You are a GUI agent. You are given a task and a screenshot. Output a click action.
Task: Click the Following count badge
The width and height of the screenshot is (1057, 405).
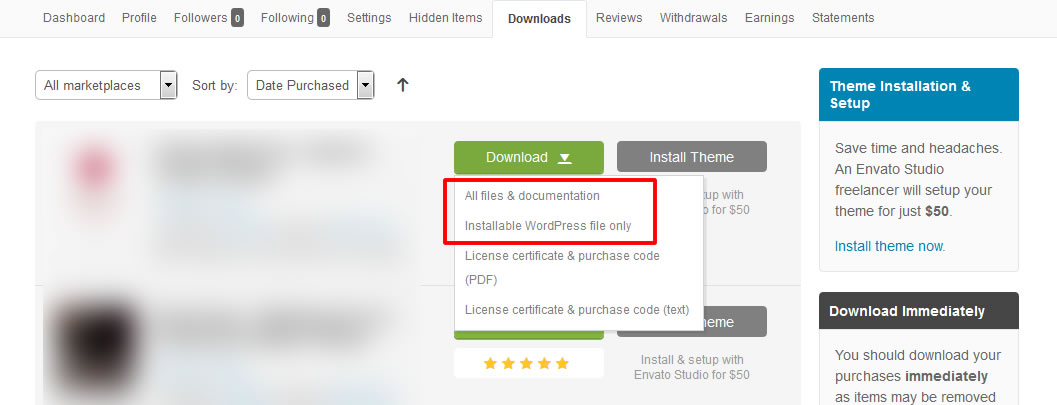coord(324,18)
